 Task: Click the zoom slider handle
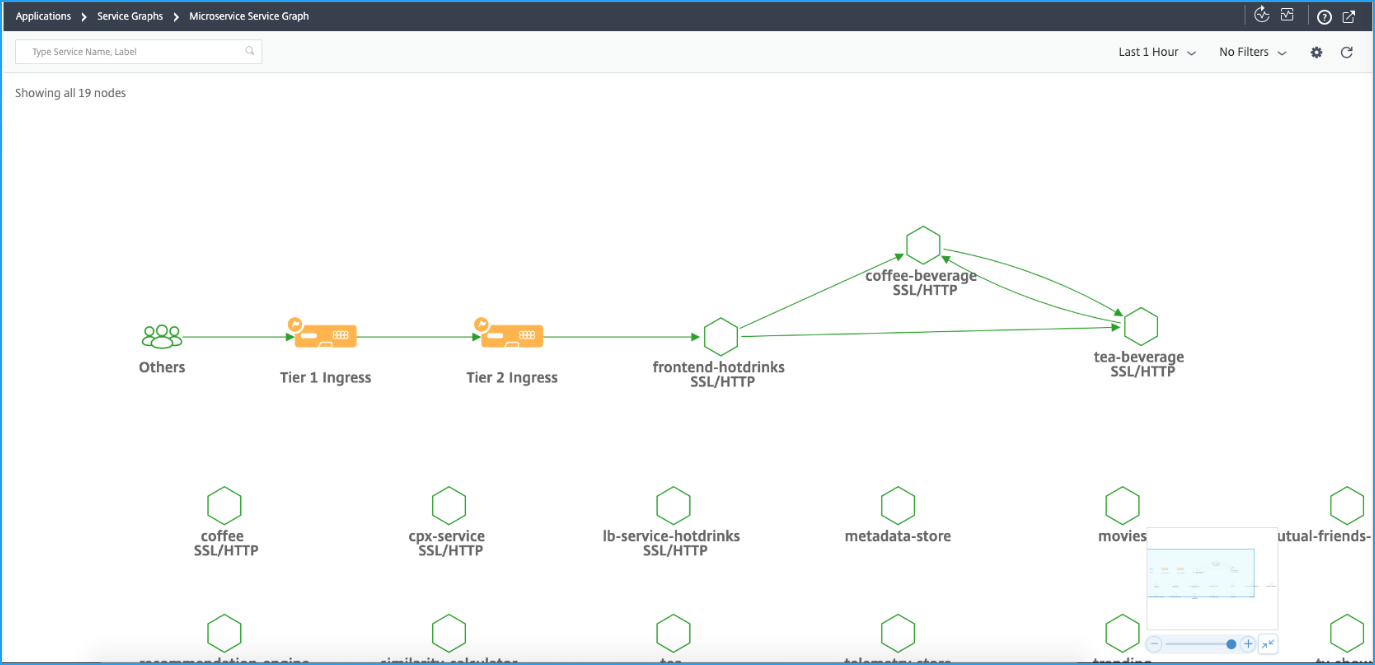[1231, 644]
